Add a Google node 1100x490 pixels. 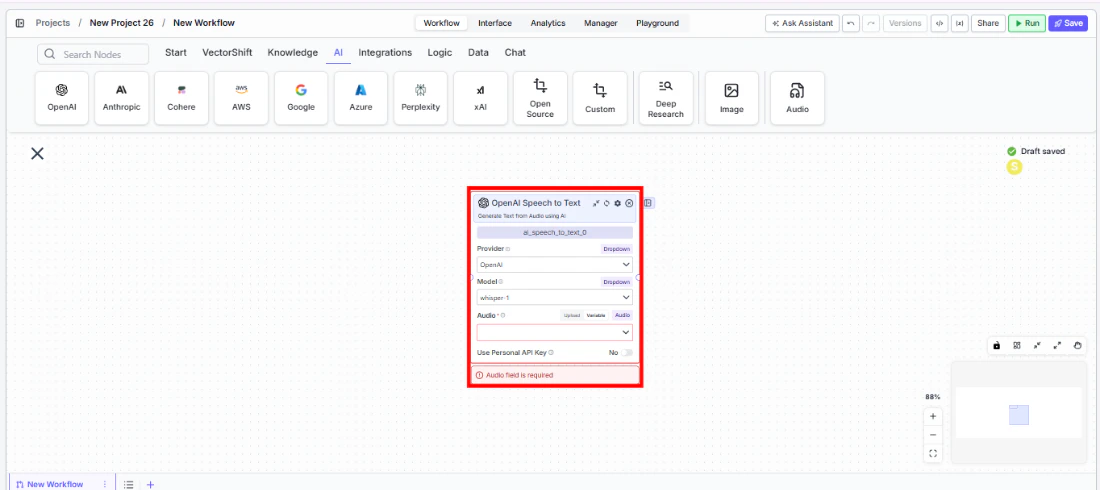pyautogui.click(x=301, y=98)
